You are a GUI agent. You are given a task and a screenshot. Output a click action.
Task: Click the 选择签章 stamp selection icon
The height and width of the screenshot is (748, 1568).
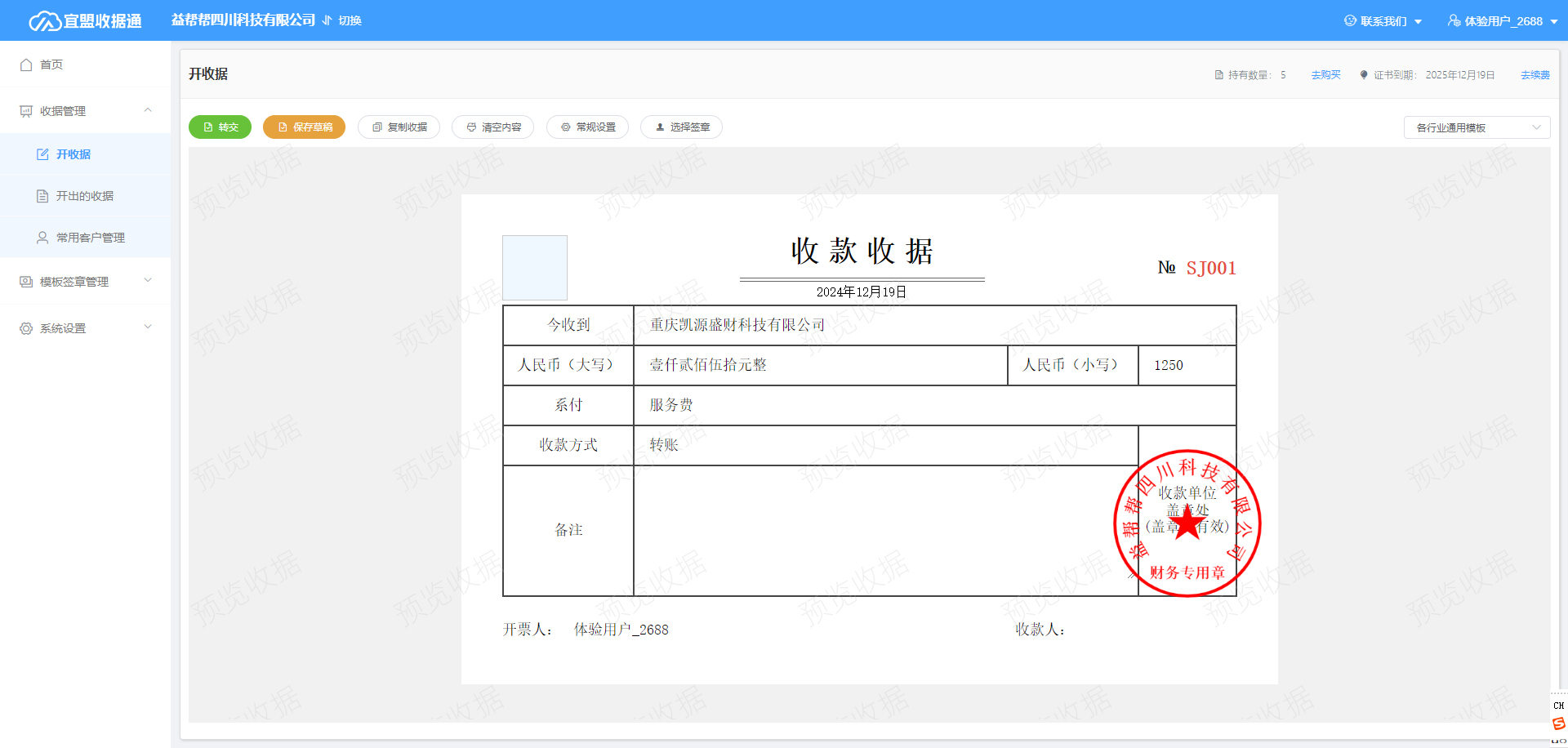click(661, 127)
